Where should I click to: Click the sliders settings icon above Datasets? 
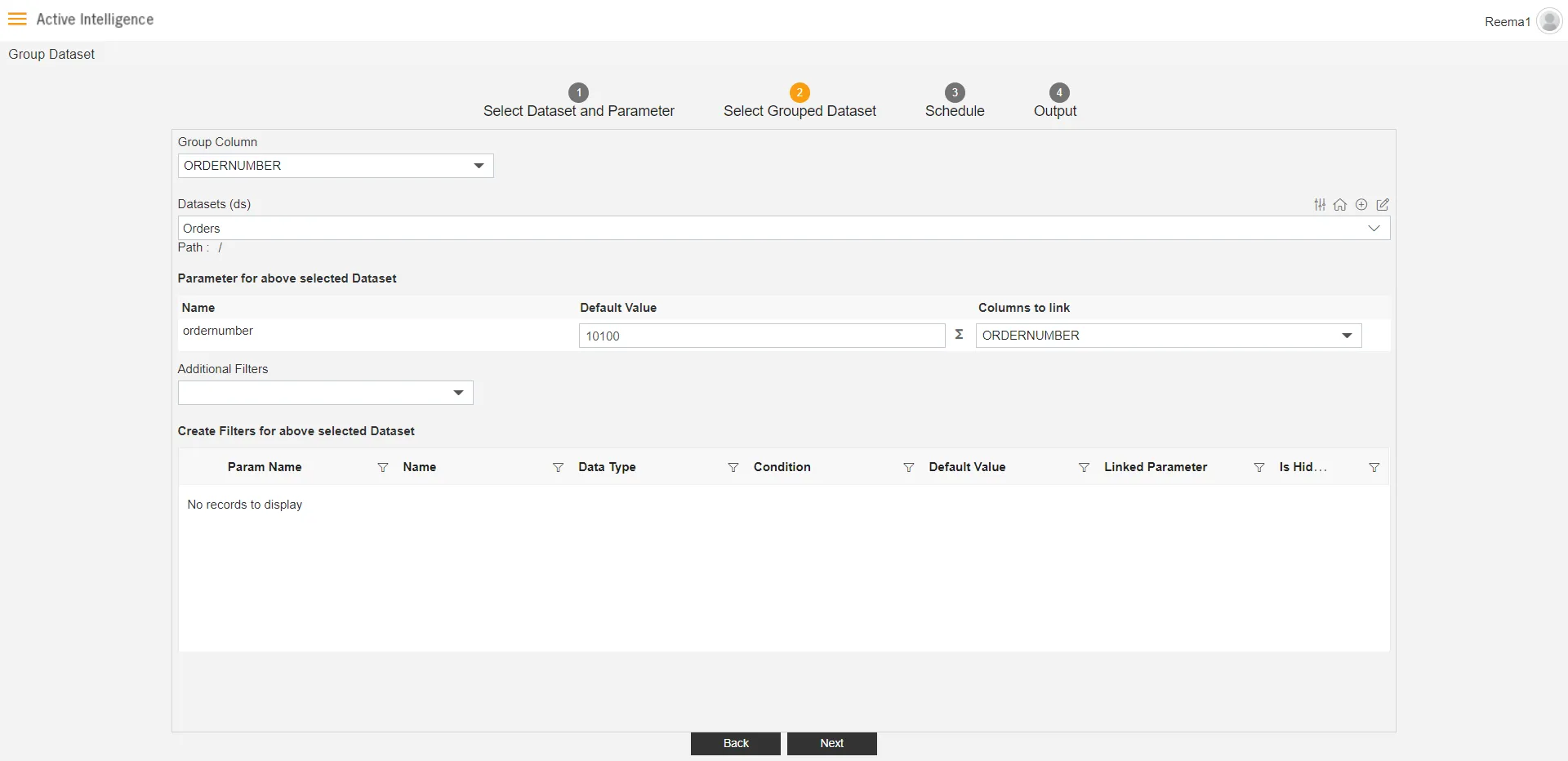(1320, 205)
